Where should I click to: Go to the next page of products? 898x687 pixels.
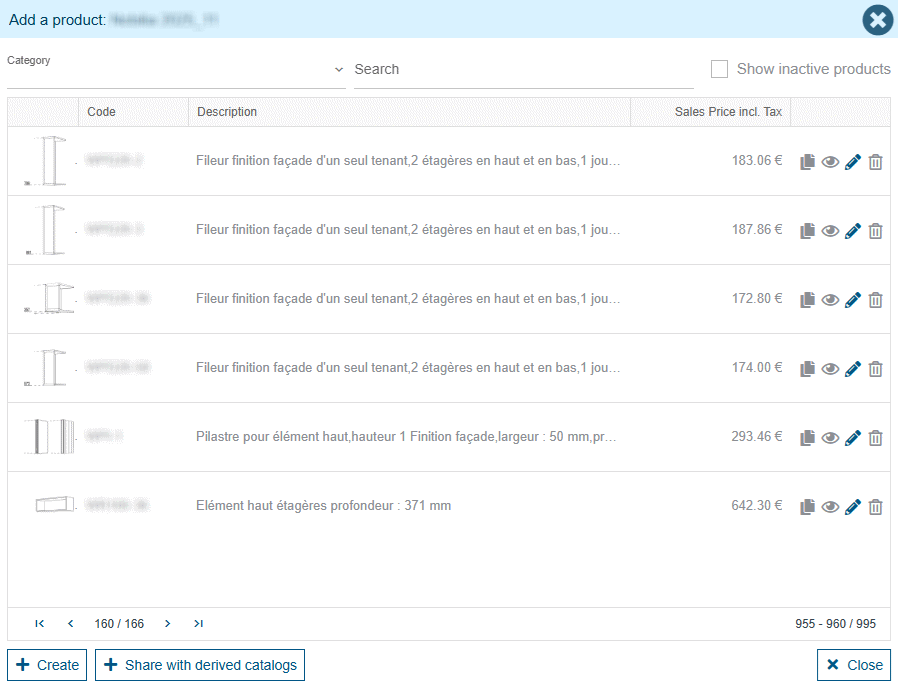click(167, 624)
